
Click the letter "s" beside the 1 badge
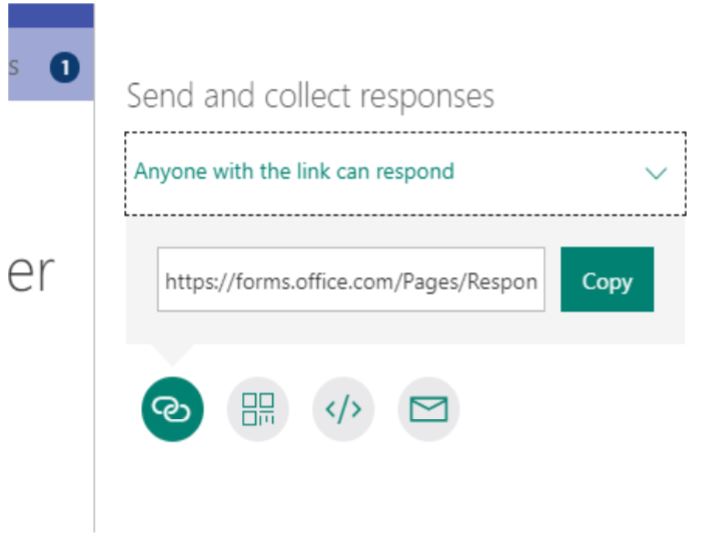[x=13, y=67]
